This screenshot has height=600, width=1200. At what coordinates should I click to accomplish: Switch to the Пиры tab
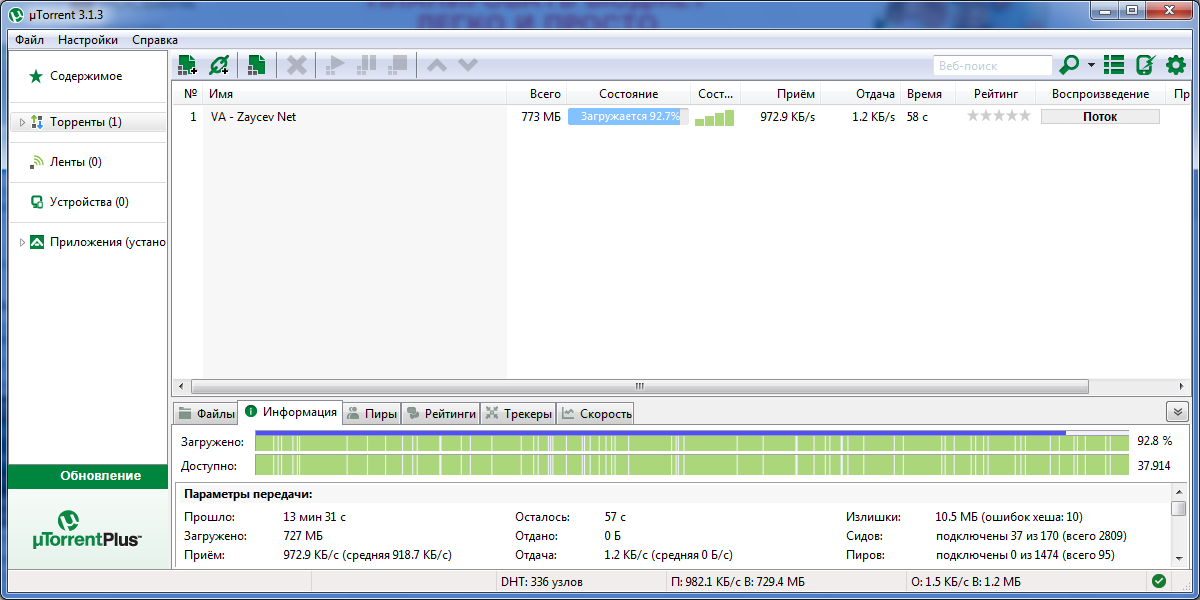pos(372,414)
